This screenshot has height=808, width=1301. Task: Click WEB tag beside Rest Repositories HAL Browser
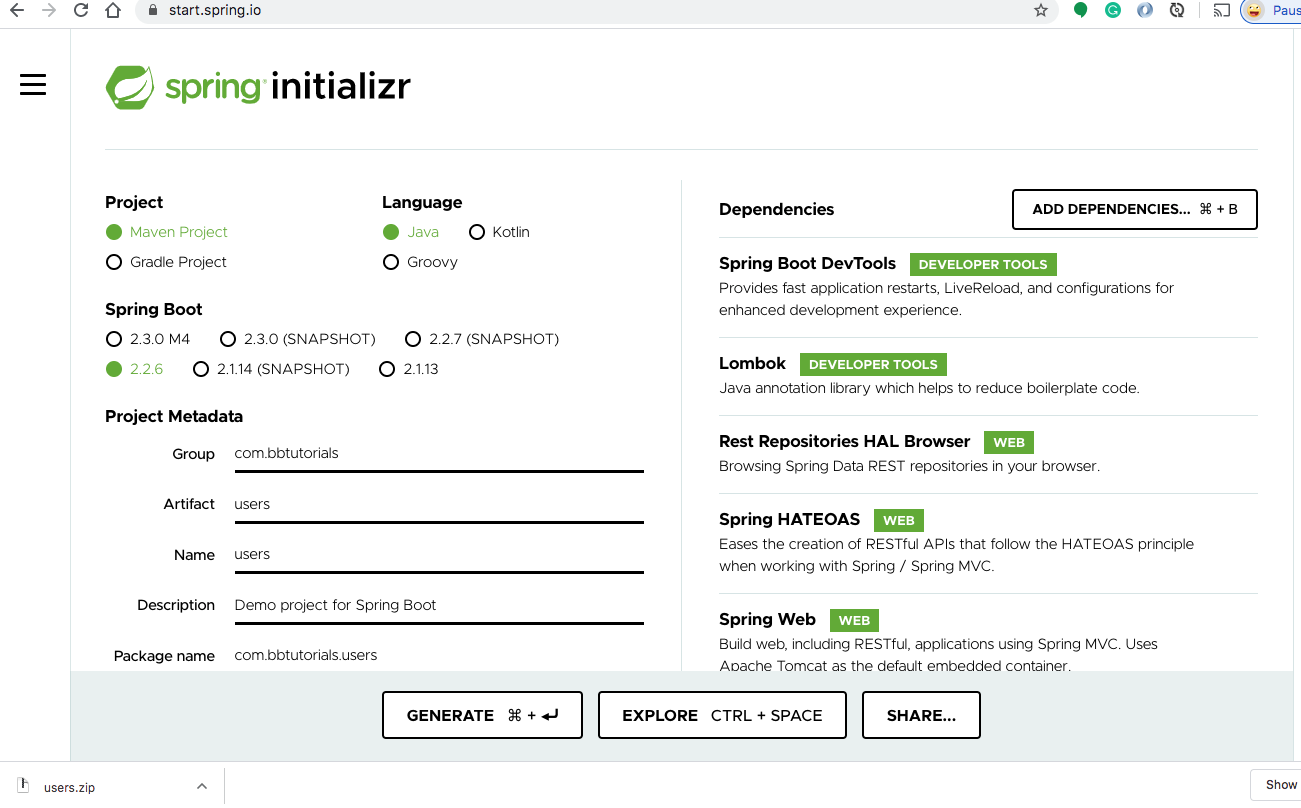point(1009,443)
